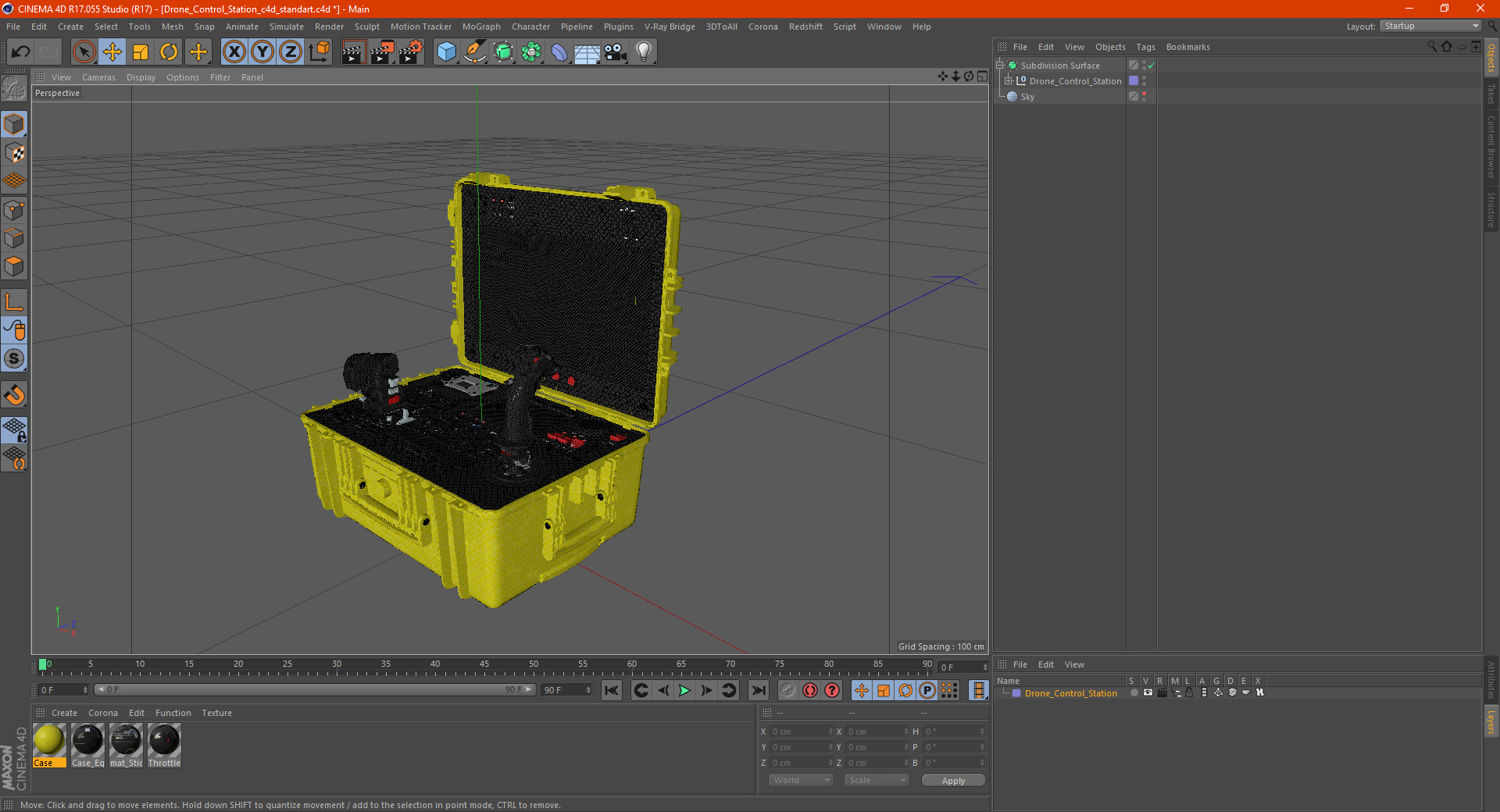Open the Layout Startup dropdown
Screen dimensions: 1500x812
1431,26
